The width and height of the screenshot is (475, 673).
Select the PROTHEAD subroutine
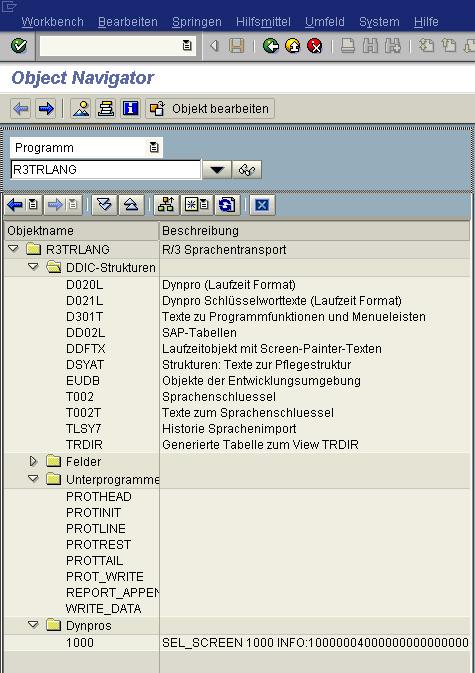click(99, 497)
